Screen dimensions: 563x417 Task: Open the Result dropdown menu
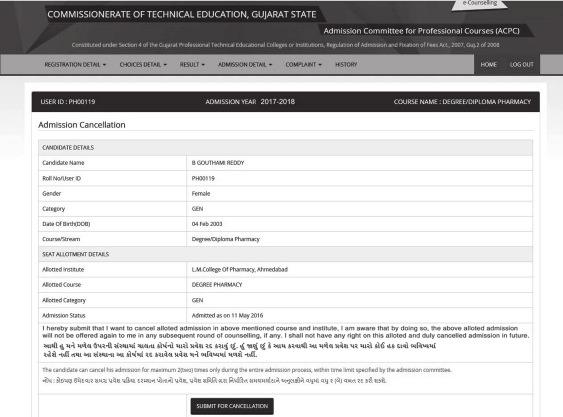click(192, 65)
